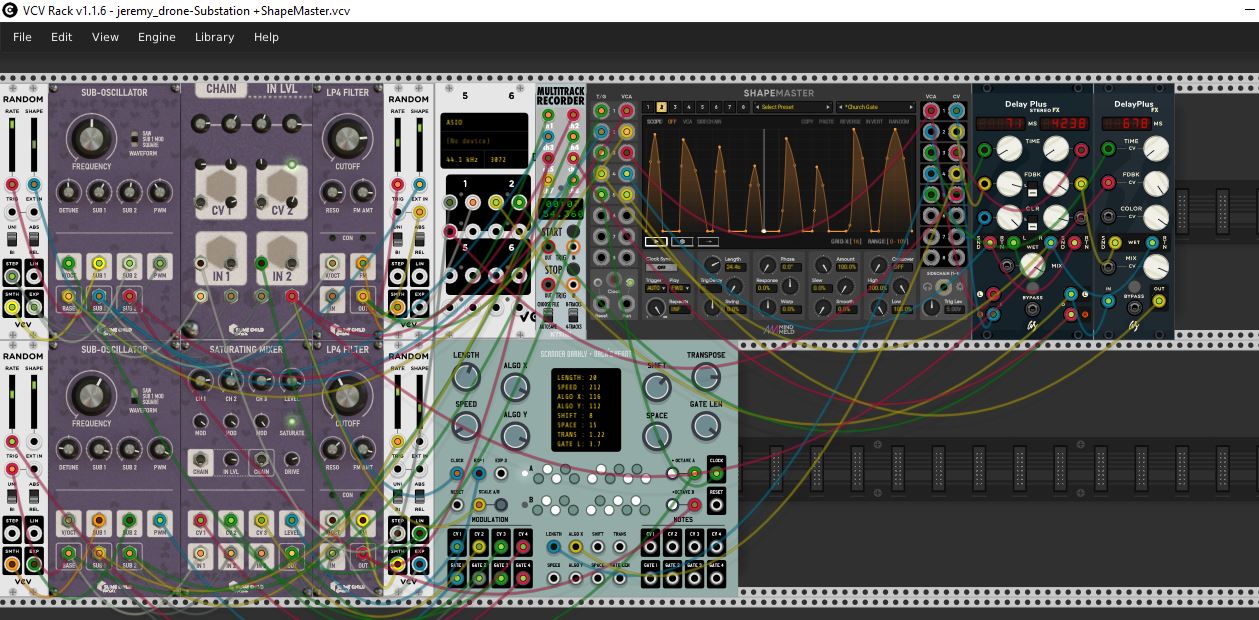Click the headphones icon in ShapeMaster sidechain section

pos(925,287)
